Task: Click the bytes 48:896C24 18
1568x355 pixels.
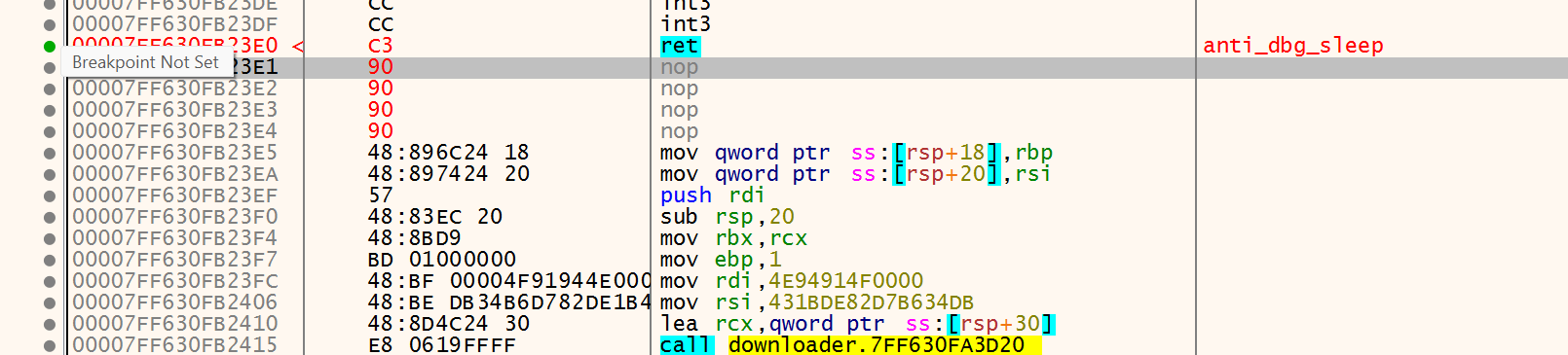Action: [x=449, y=153]
